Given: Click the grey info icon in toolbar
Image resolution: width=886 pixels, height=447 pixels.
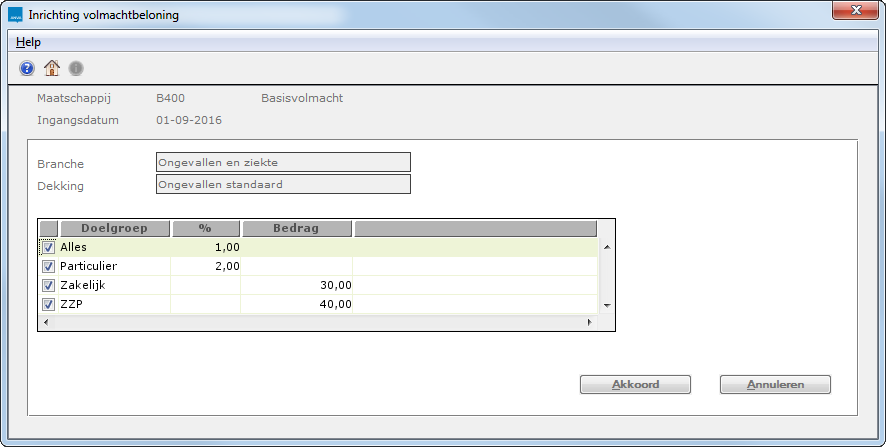Looking at the screenshot, I should click(76, 68).
